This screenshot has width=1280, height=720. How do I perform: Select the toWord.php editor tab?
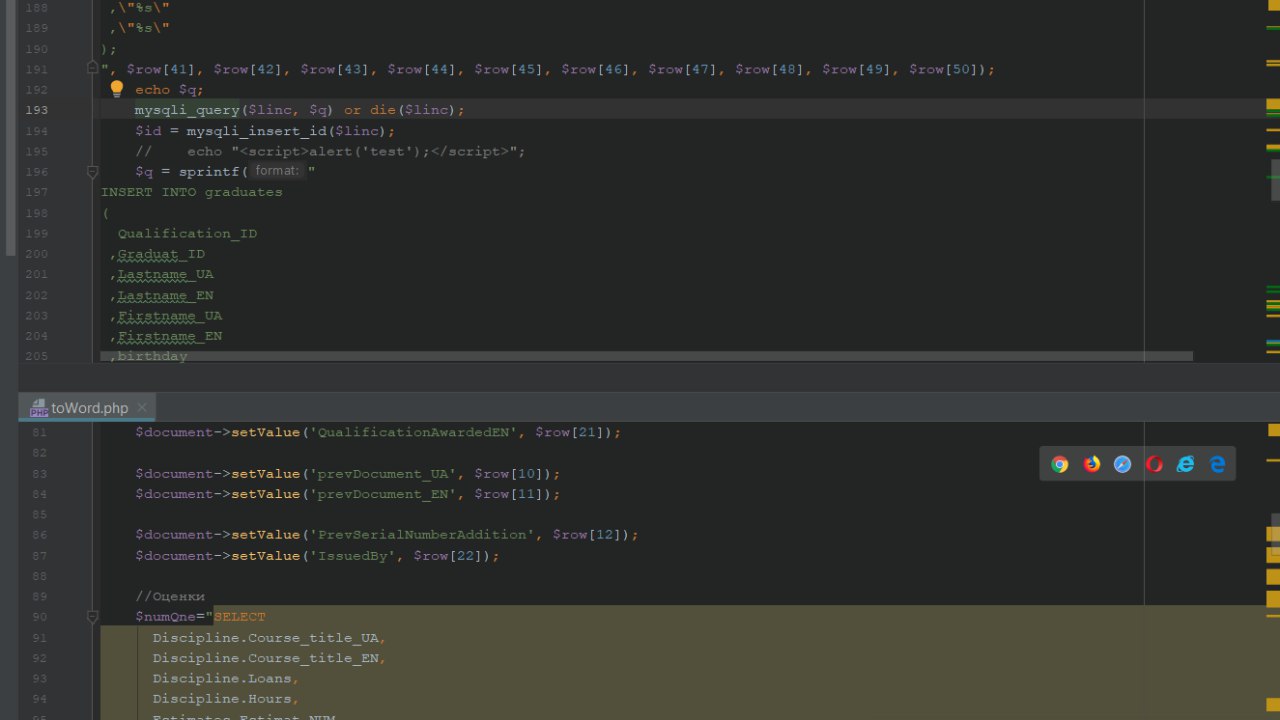point(88,407)
